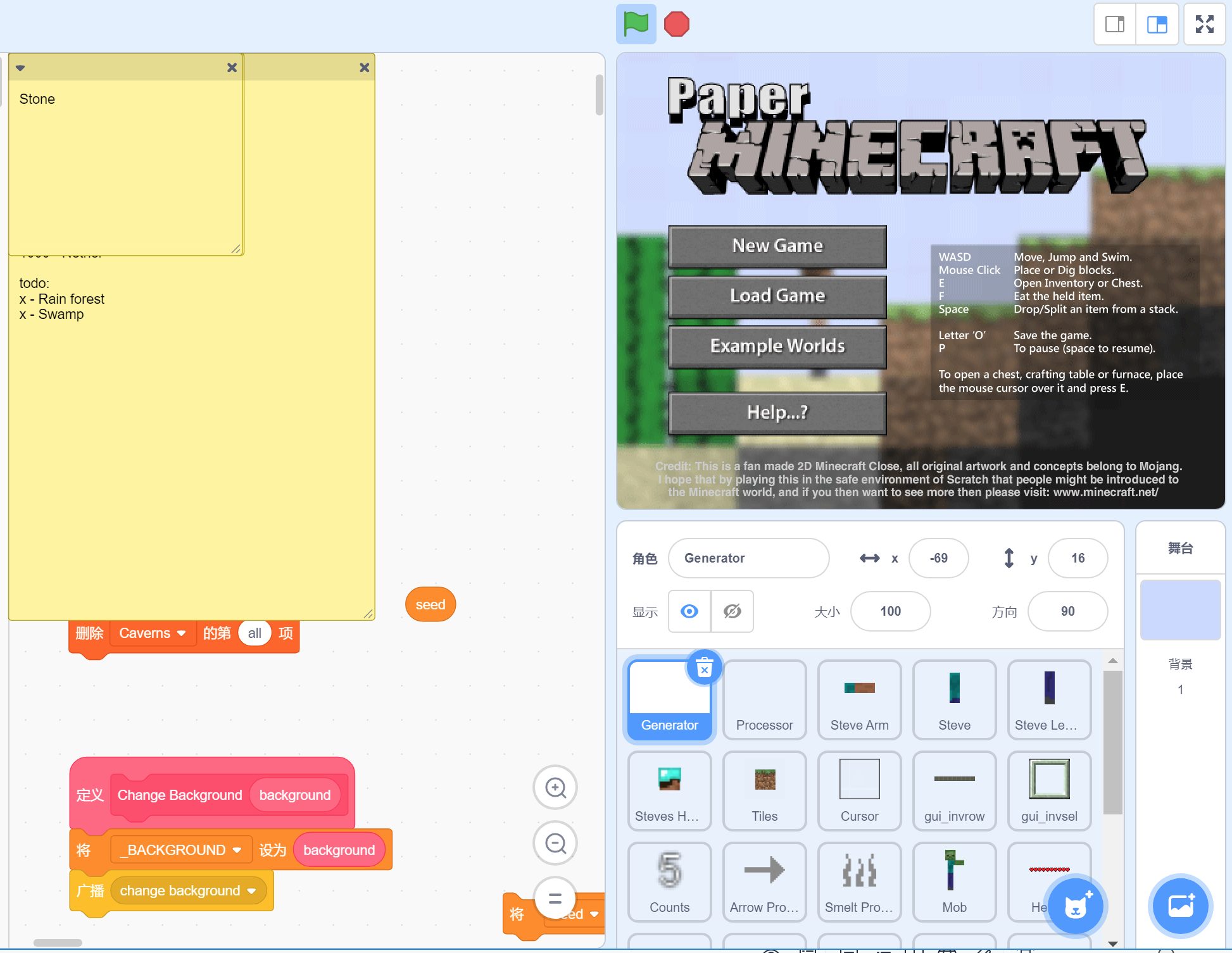Screen dimensions: 1232x953
Task: Open the Caverns list dropdown
Action: coord(153,633)
